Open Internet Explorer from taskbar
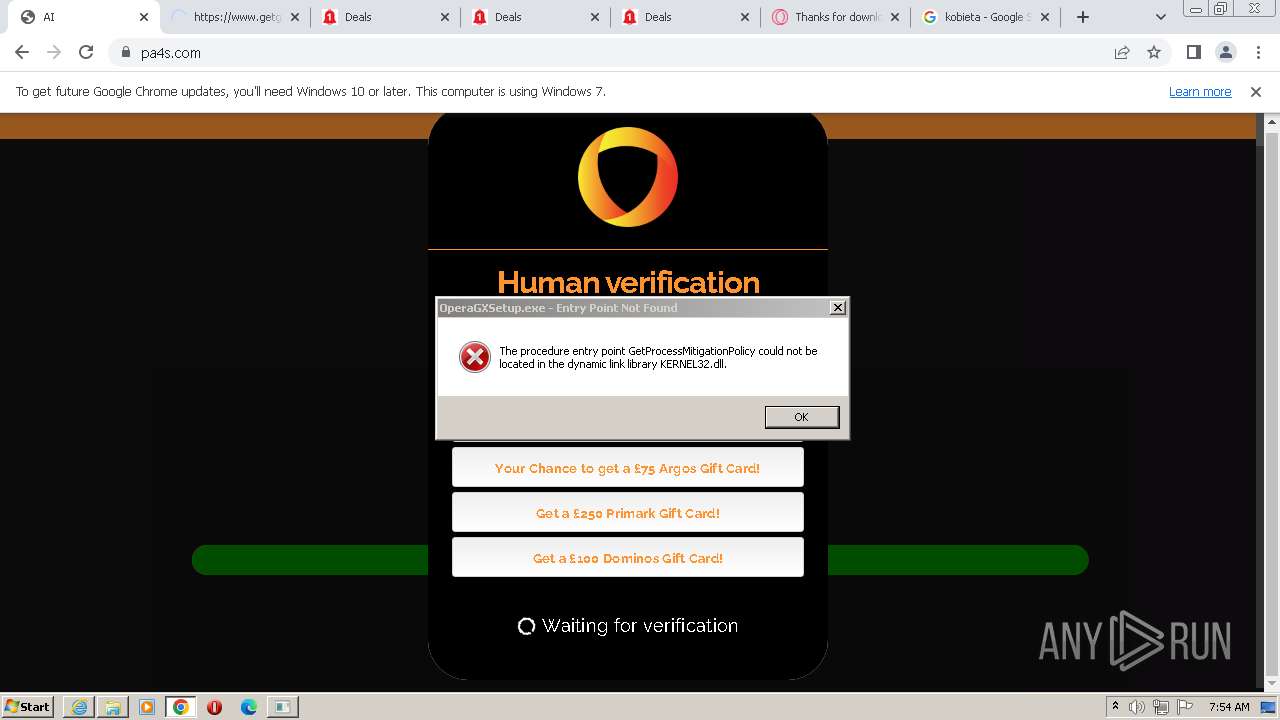The height and width of the screenshot is (720, 1280). click(79, 707)
